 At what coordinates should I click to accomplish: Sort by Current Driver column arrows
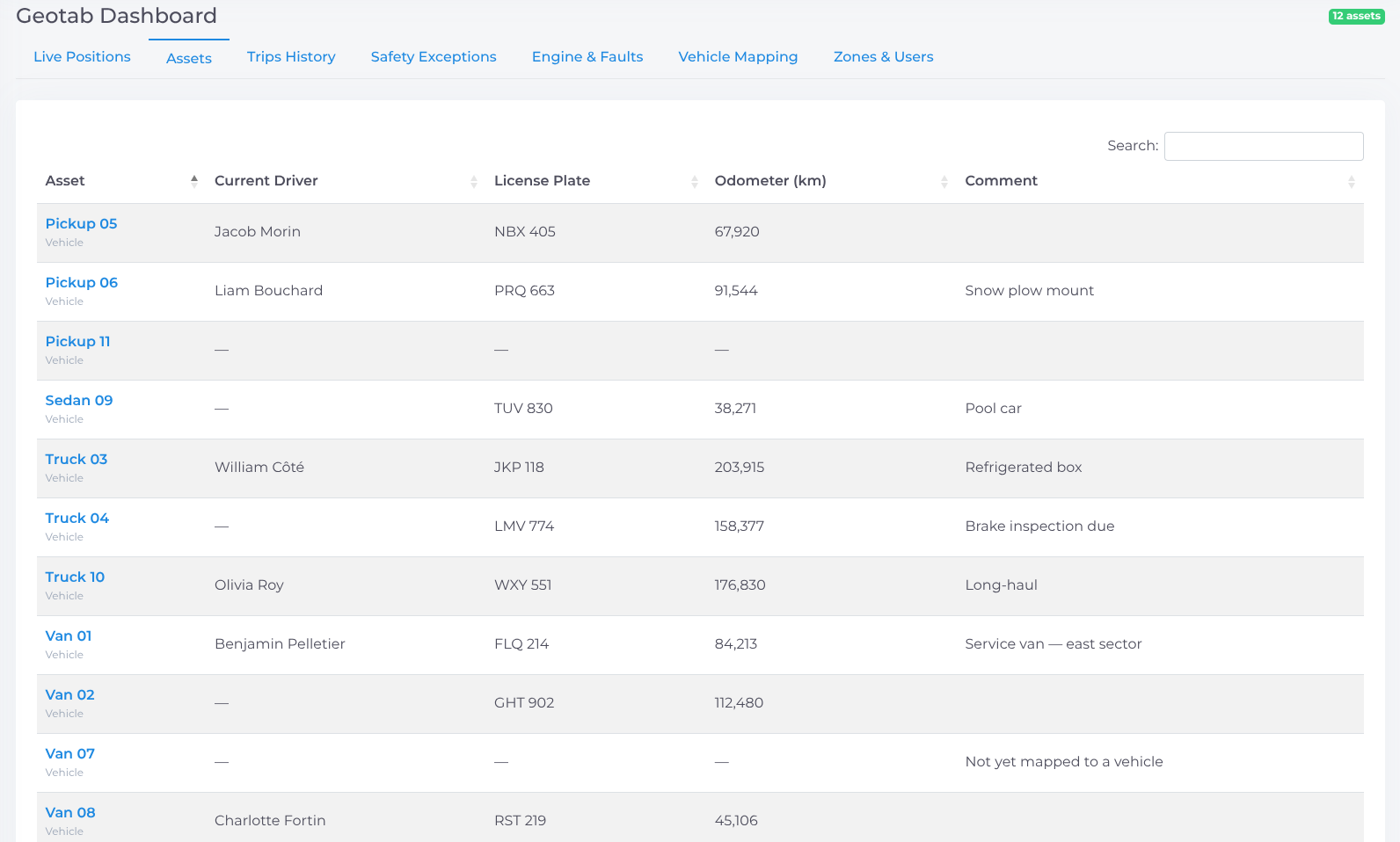pos(474,181)
